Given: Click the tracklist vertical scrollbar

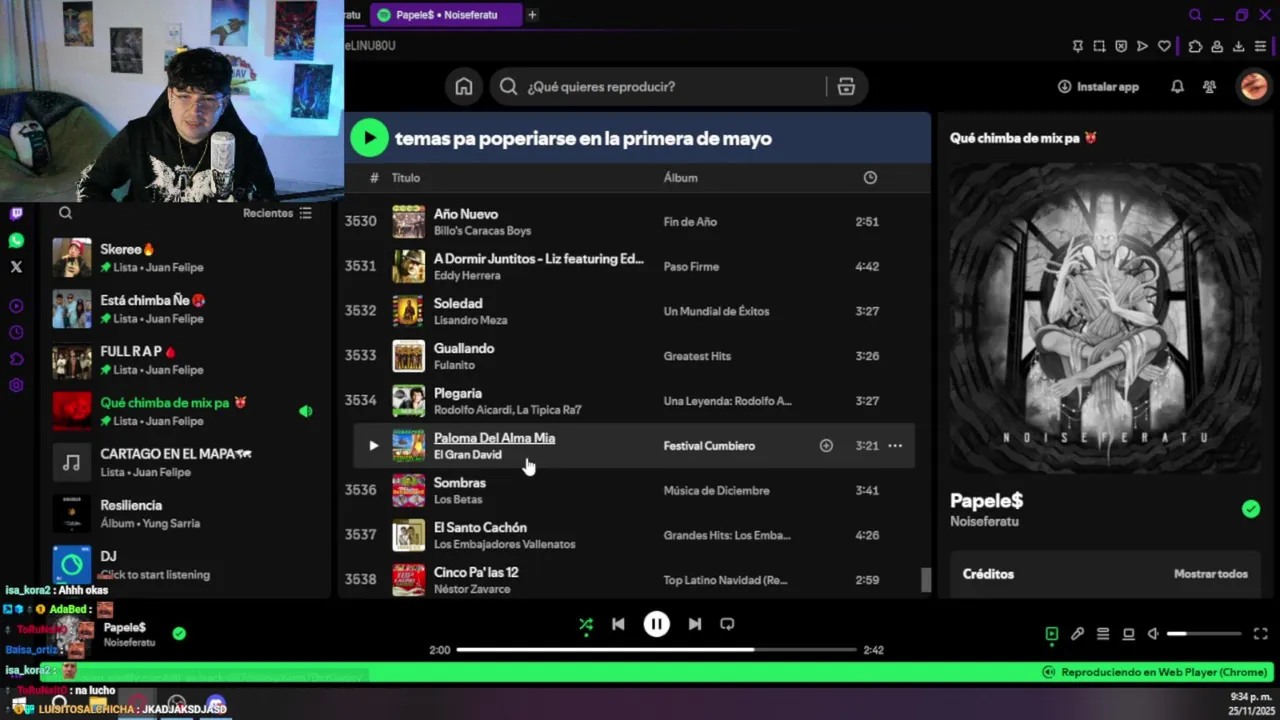Looking at the screenshot, I should pos(925,580).
